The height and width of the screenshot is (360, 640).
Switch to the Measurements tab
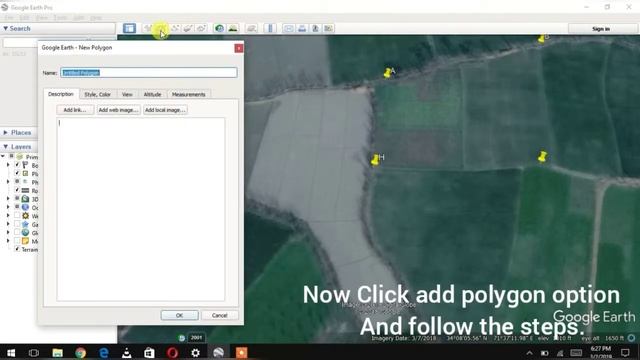tap(189, 94)
